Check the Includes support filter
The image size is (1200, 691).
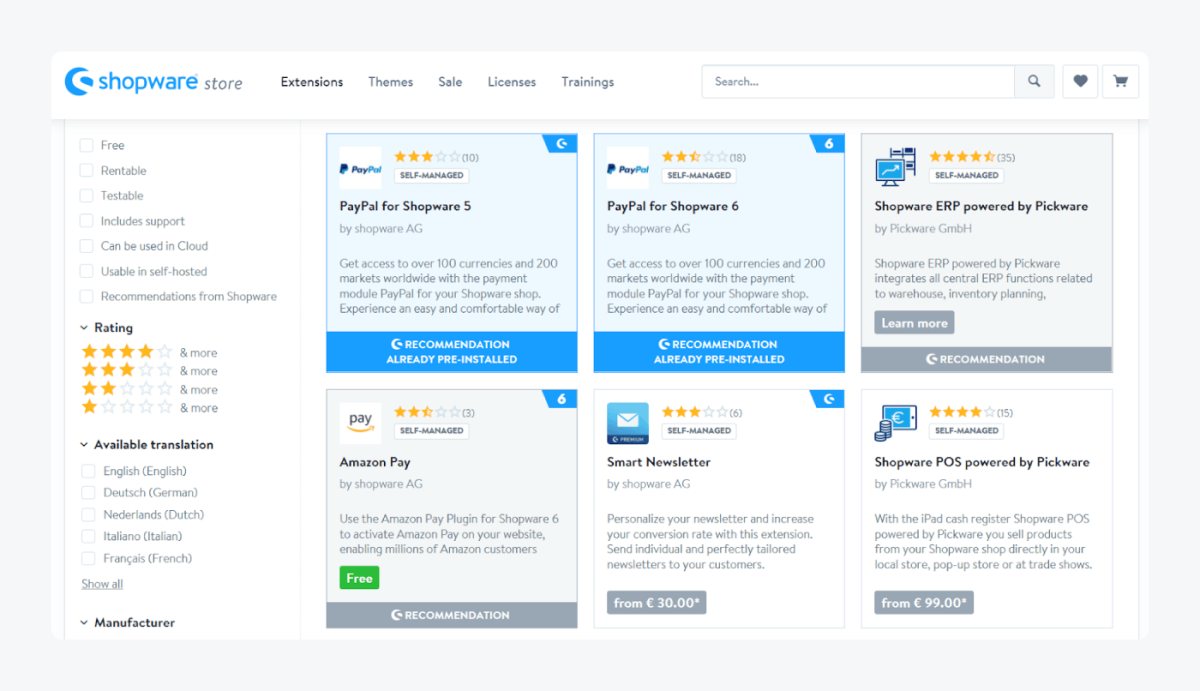click(x=87, y=220)
